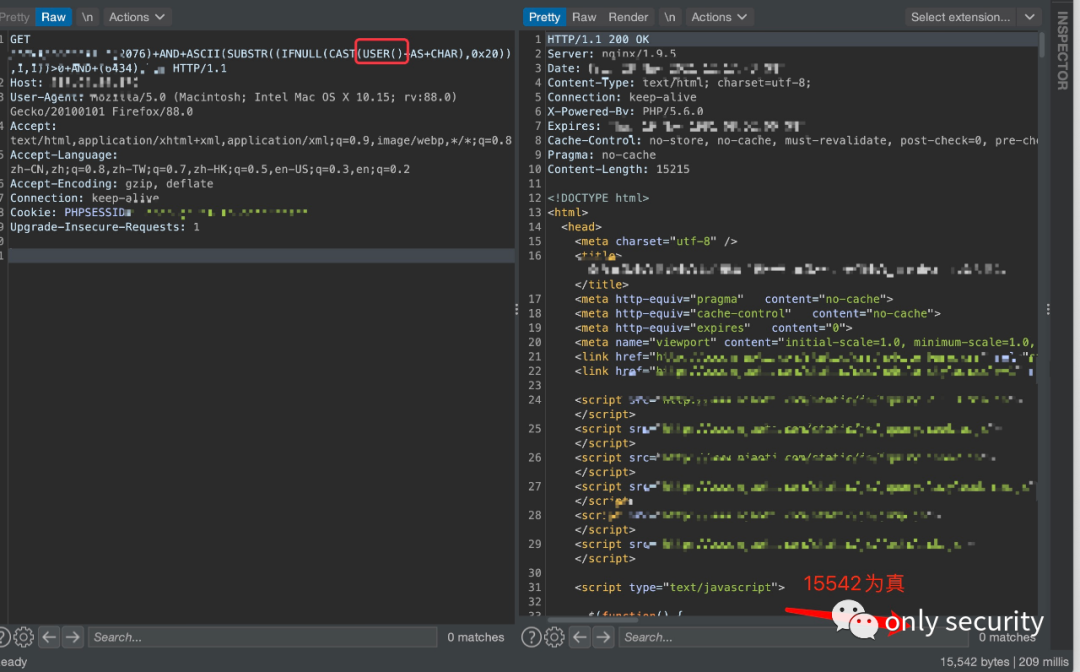Viewport: 1080px width, 672px height.
Task: Click the inspector pane divider handle
Action: [x=1048, y=310]
